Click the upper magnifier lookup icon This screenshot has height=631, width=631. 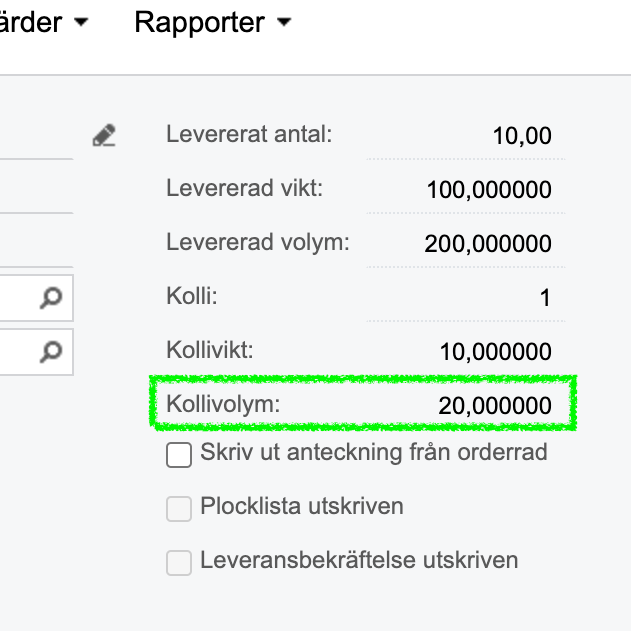coord(51,298)
